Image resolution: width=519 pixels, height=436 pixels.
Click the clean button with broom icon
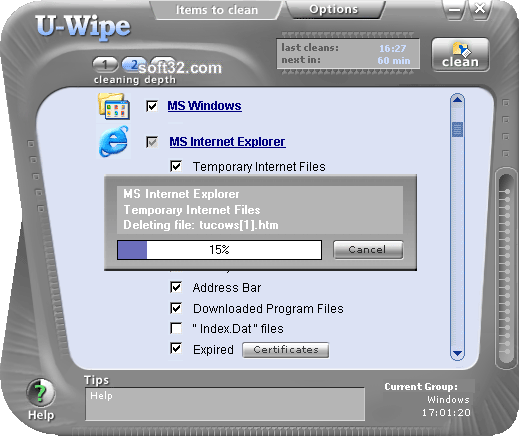coord(460,55)
